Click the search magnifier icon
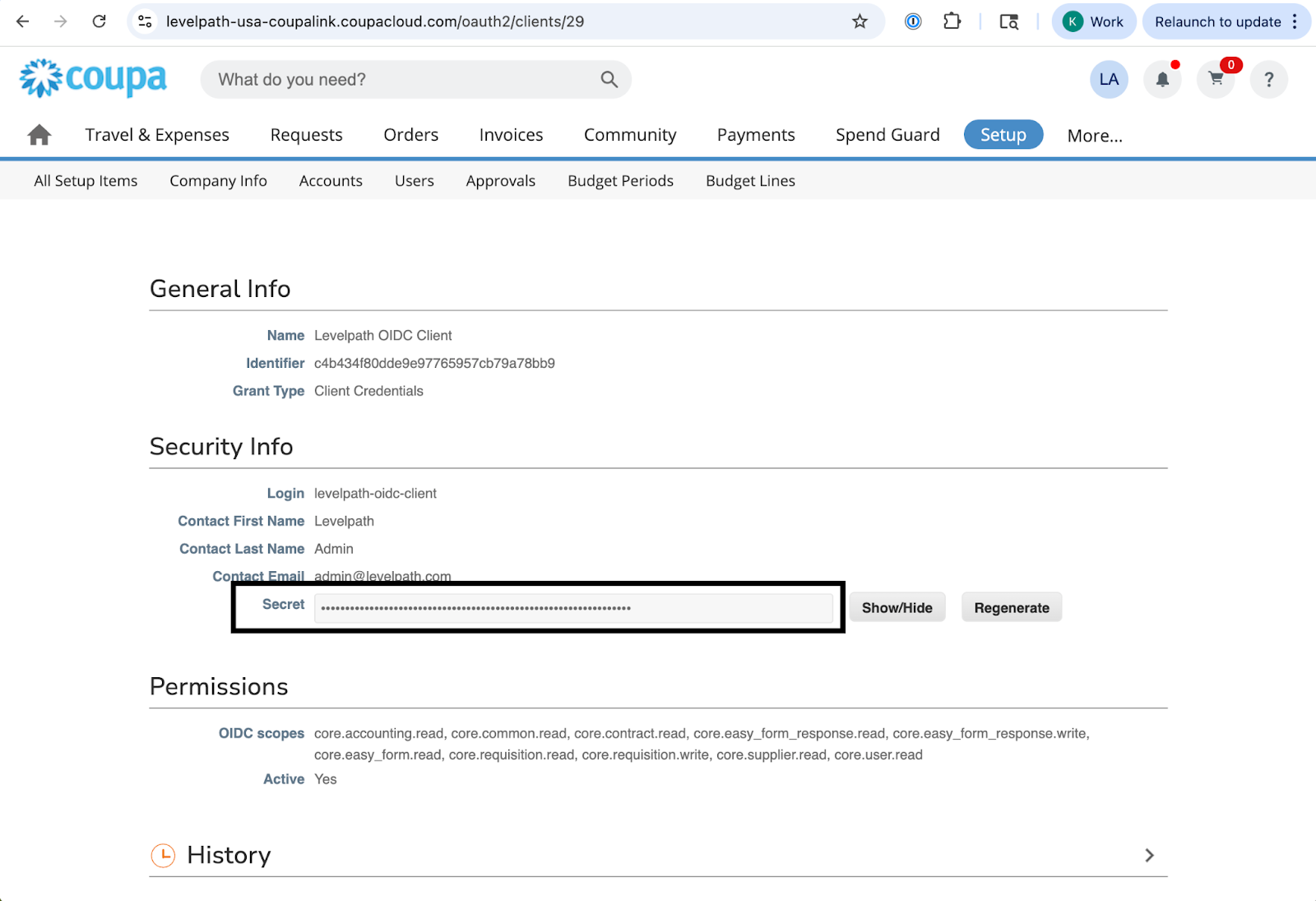This screenshot has height=901, width=1316. [x=609, y=80]
